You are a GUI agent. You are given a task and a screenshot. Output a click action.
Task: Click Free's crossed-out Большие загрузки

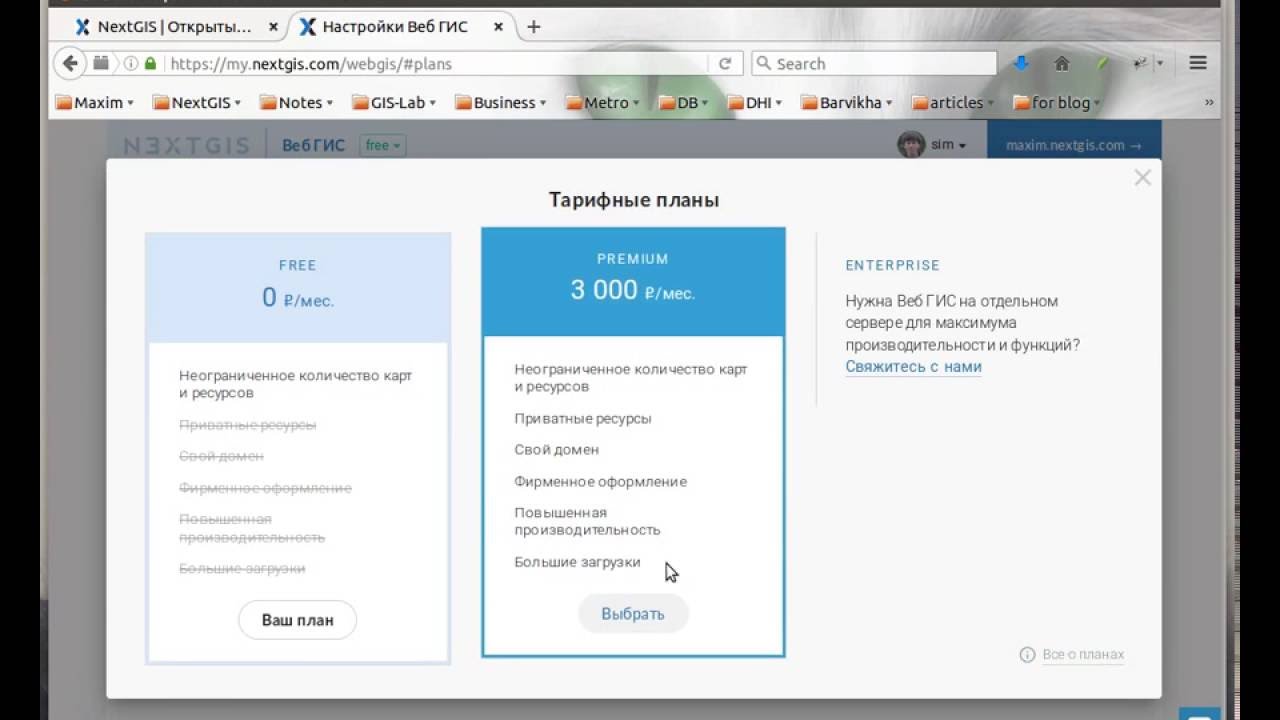click(242, 568)
